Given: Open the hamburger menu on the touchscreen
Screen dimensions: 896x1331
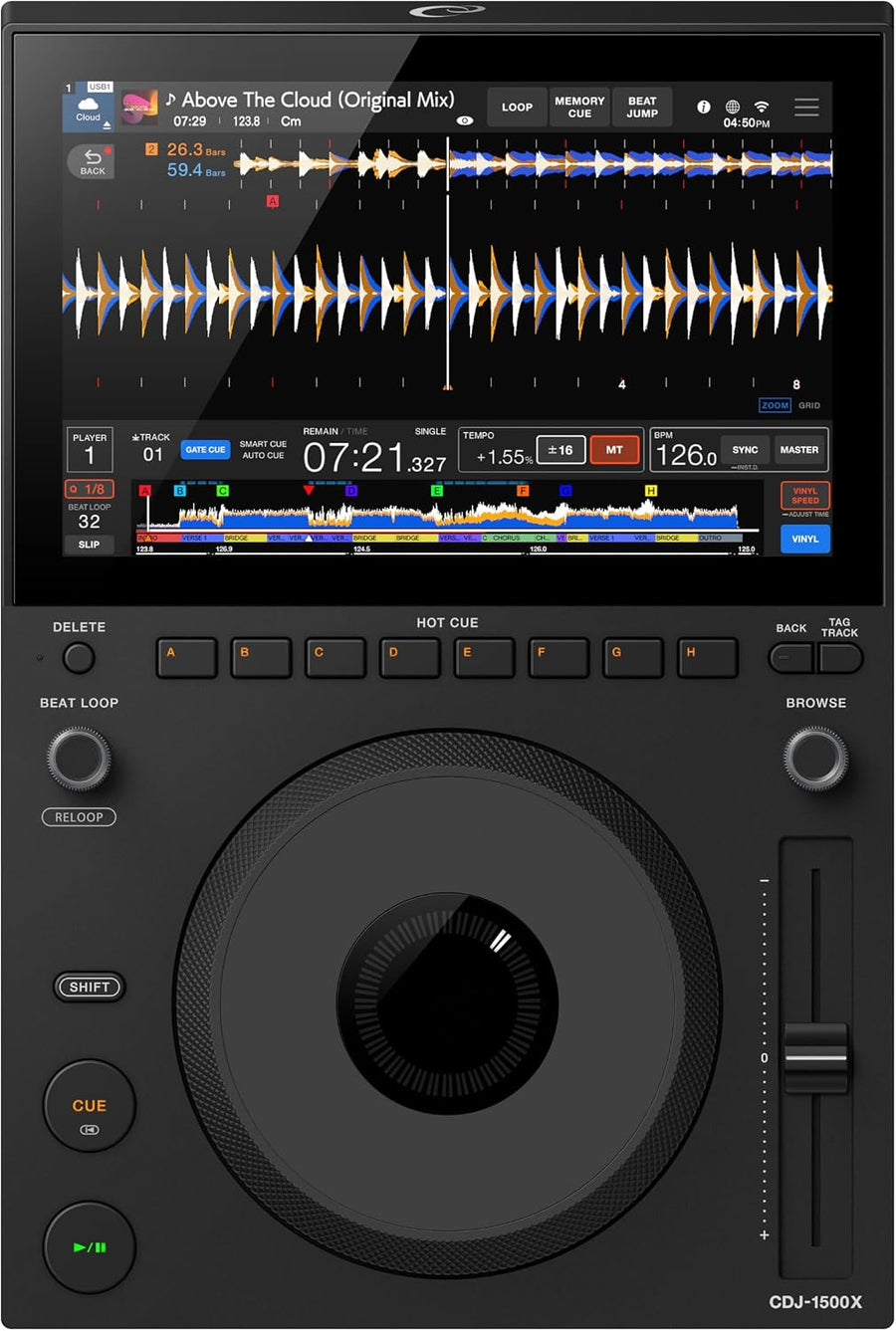Looking at the screenshot, I should (806, 107).
